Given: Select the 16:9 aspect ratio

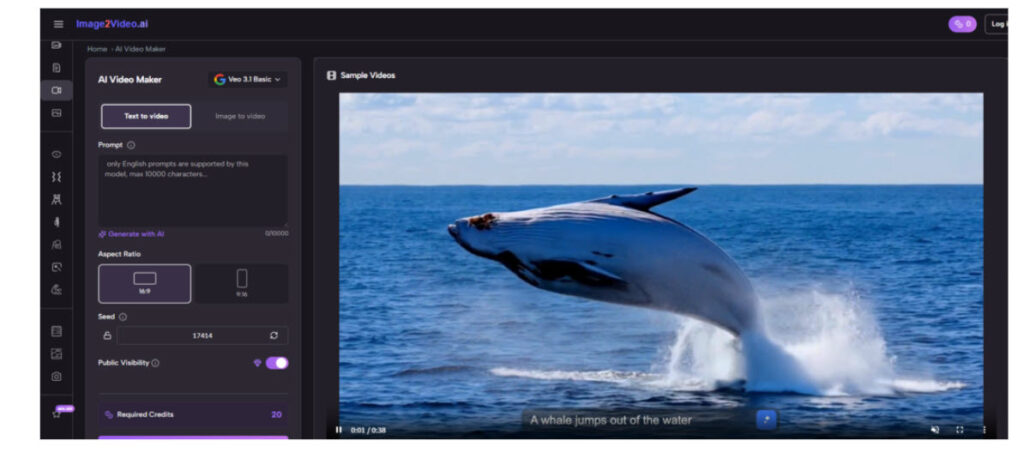Looking at the screenshot, I should (144, 283).
